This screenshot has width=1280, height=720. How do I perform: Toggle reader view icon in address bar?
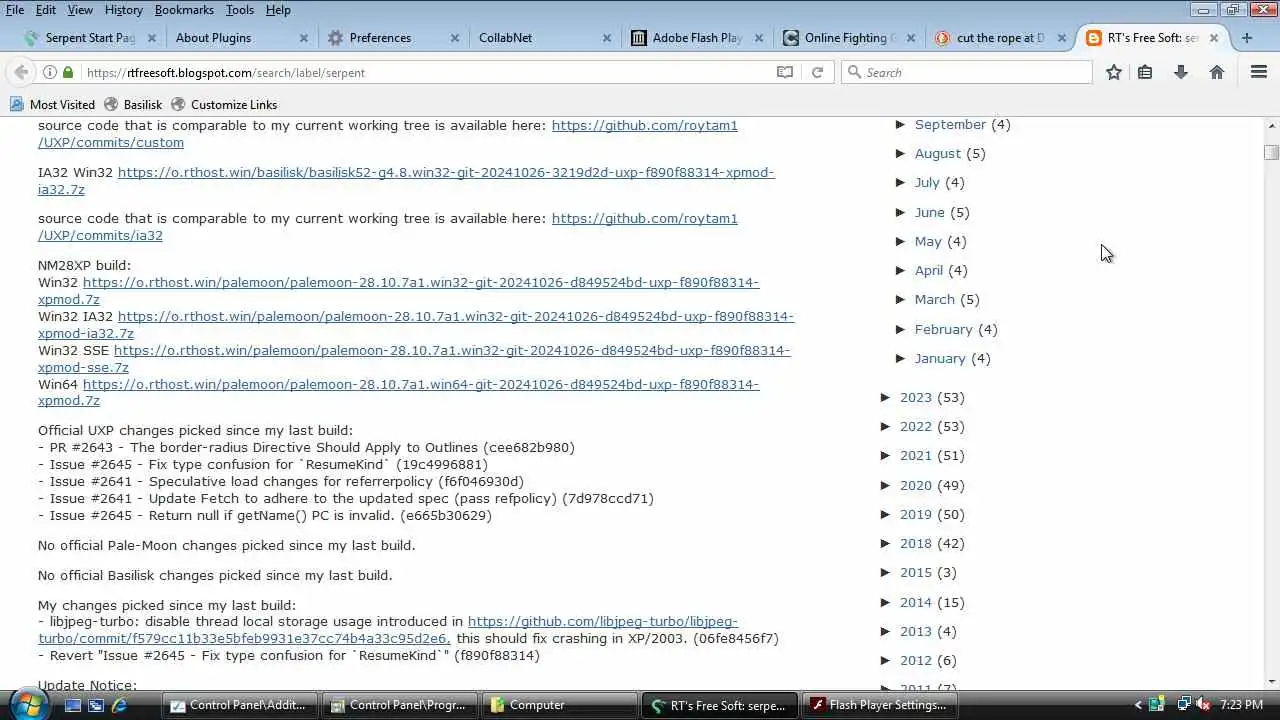785,72
